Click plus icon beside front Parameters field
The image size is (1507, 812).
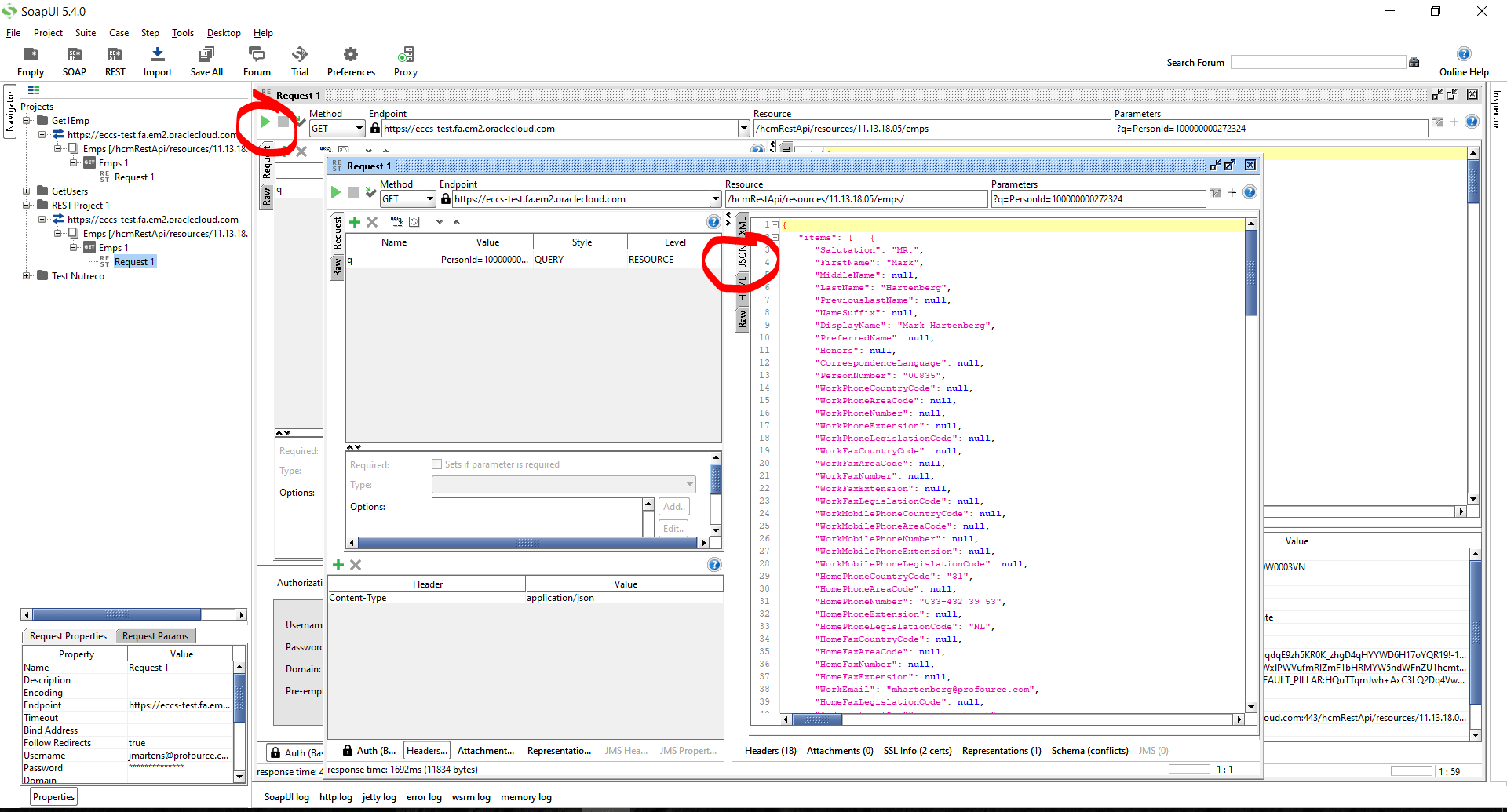(x=1232, y=192)
